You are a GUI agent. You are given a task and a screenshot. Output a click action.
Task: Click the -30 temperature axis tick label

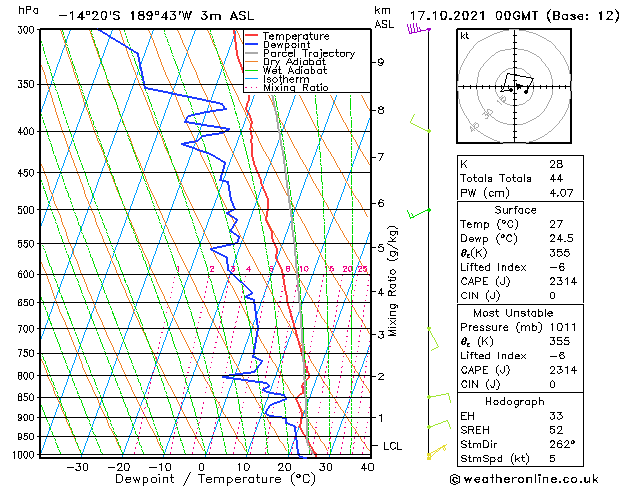[77, 467]
